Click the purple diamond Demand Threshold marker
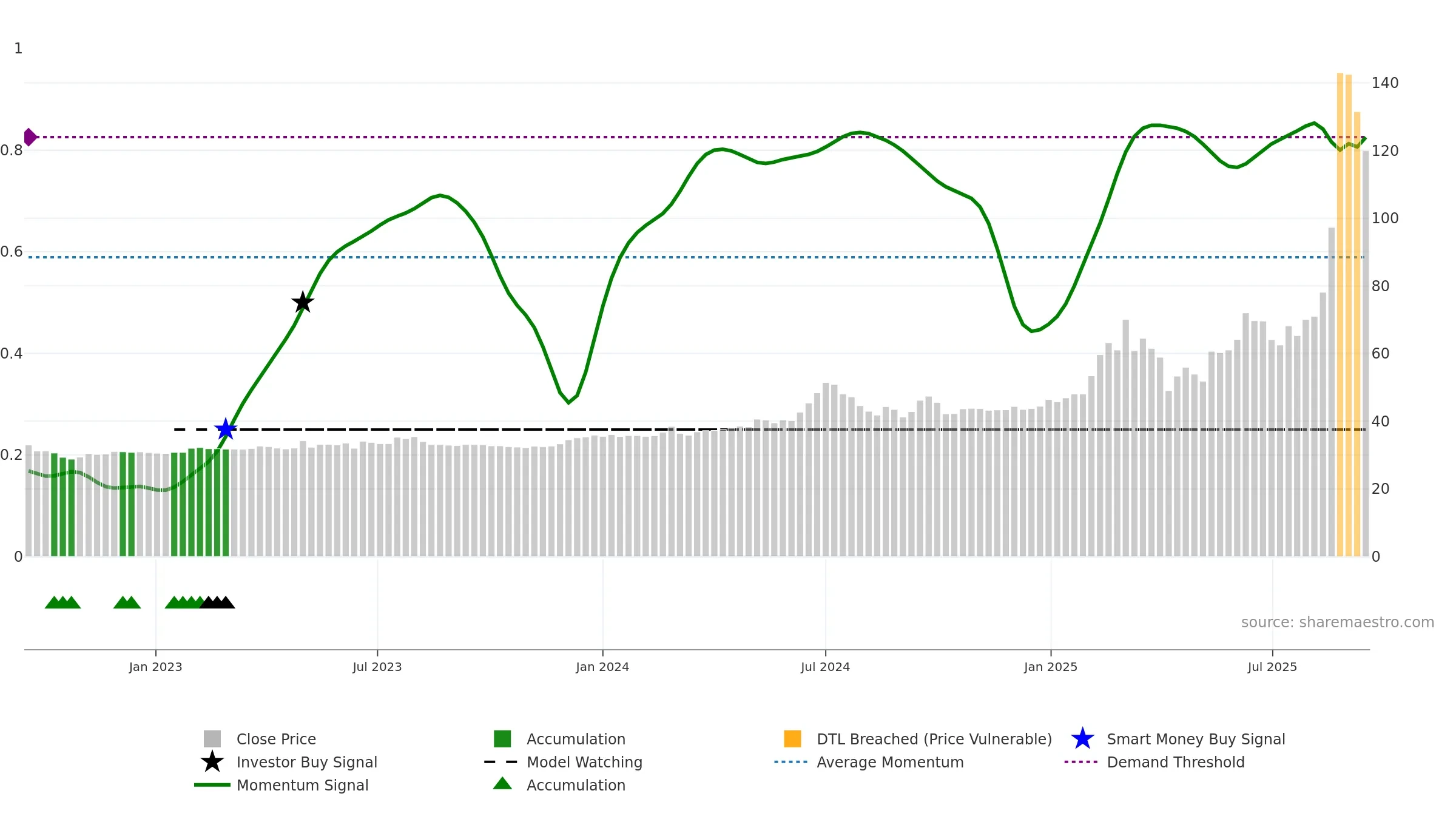Viewport: 1456px width, 819px height. pos(29,137)
